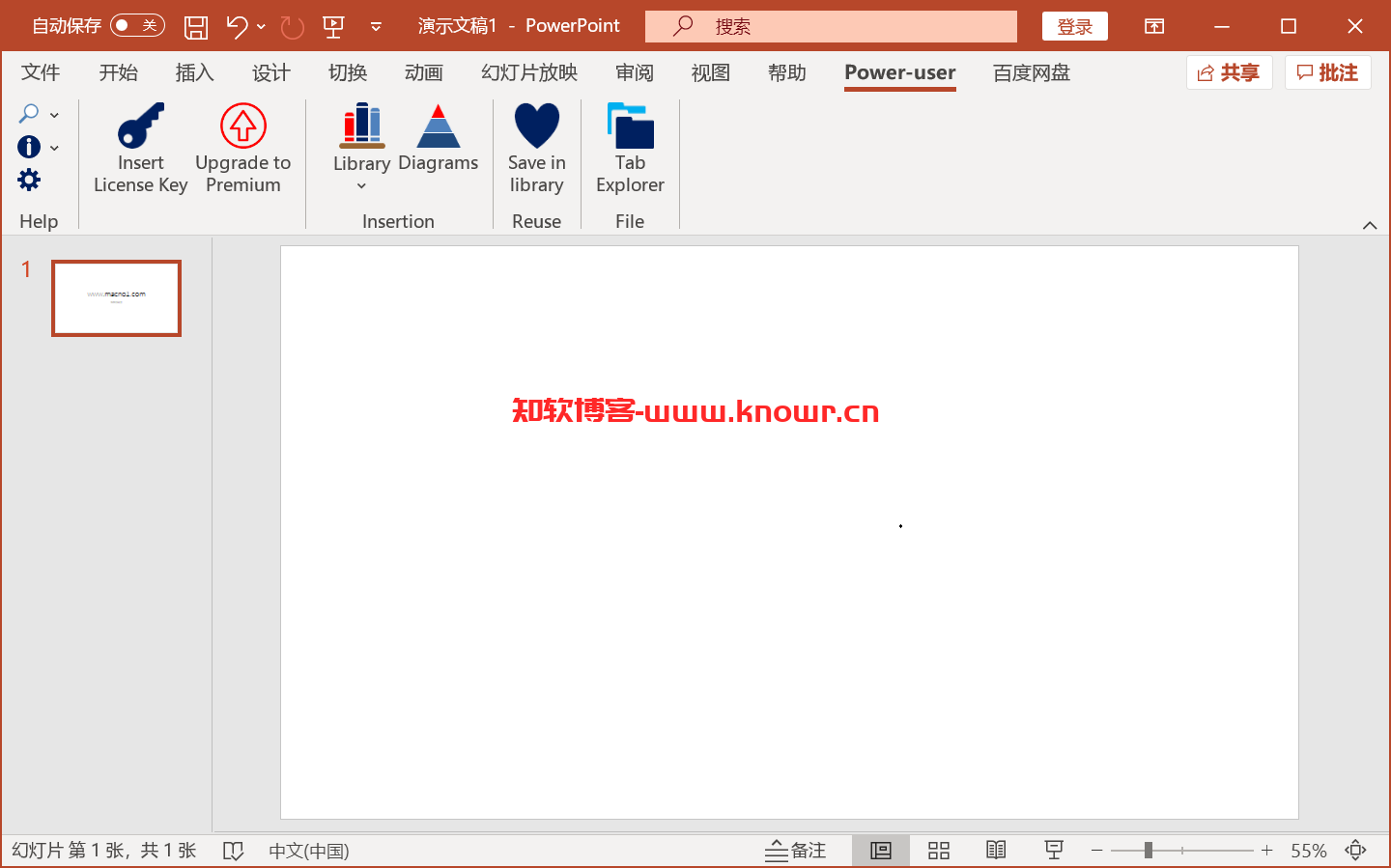Fit slide to current window icon
1391x868 pixels.
pos(1356,851)
